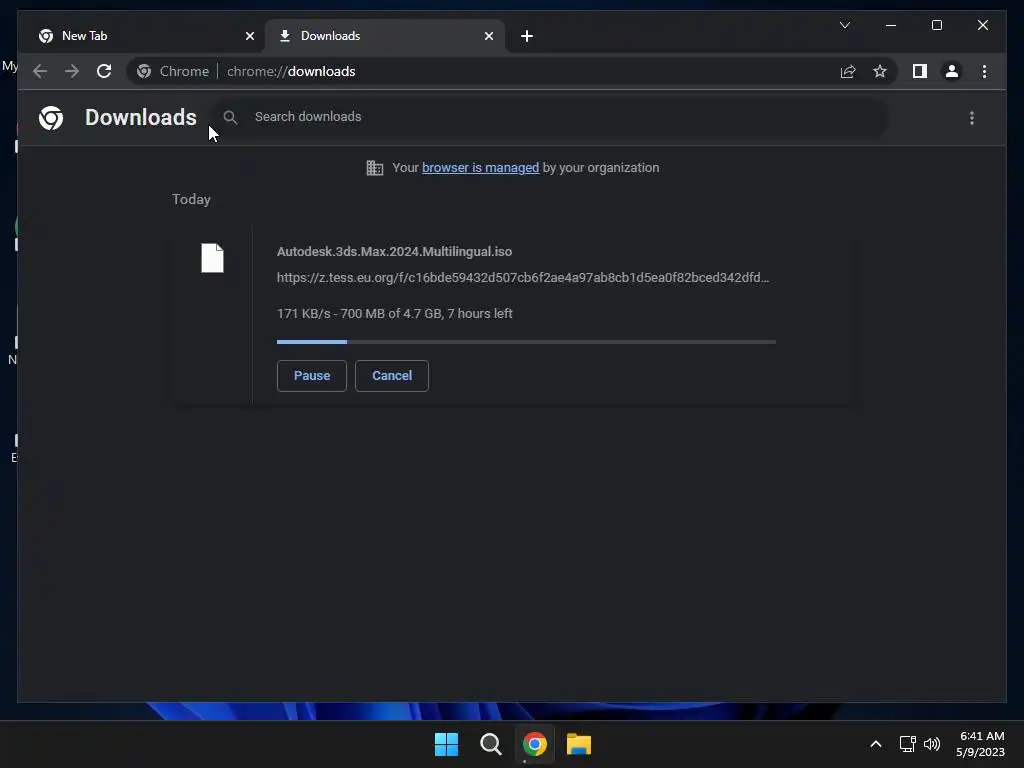Pause the Autodesk ISO download

point(312,376)
